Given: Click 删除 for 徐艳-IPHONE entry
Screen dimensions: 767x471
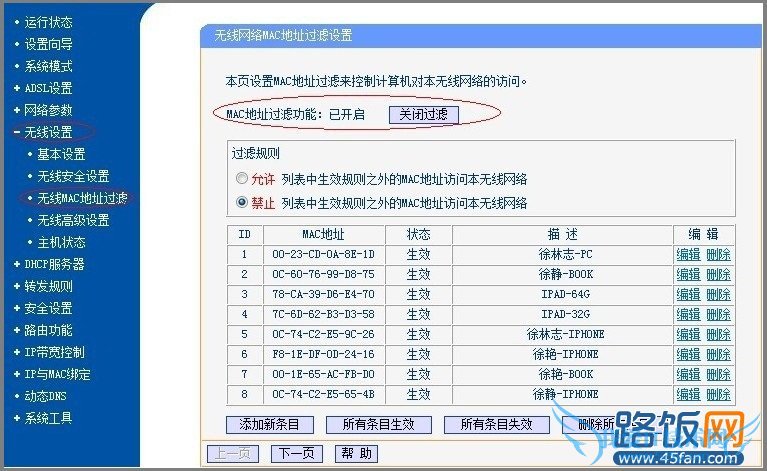Looking at the screenshot, I should tap(719, 355).
